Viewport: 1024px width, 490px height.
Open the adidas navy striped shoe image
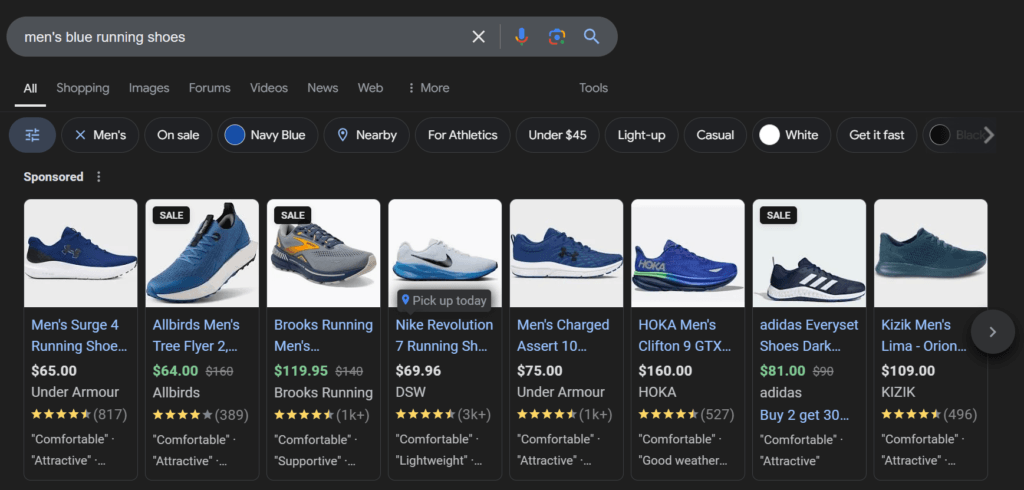pyautogui.click(x=810, y=253)
